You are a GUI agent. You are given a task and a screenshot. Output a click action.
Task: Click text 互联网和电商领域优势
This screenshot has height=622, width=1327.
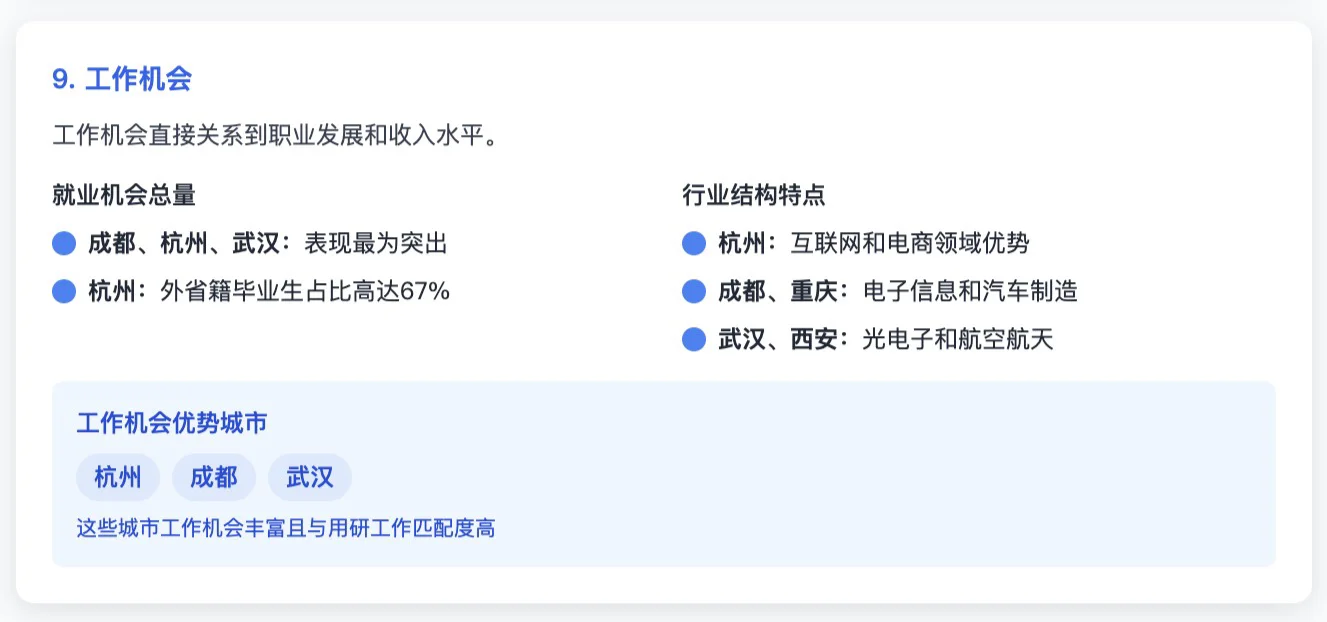(x=910, y=243)
